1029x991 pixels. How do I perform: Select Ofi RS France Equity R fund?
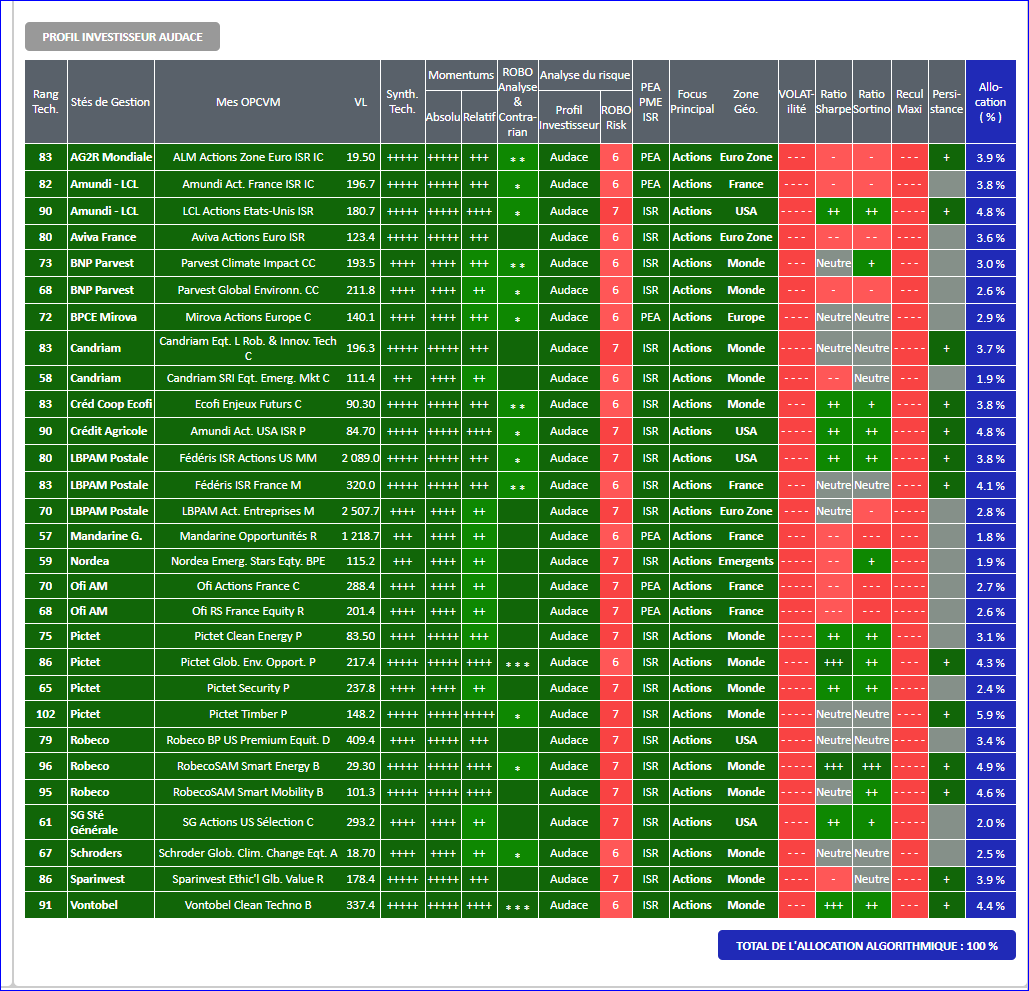(248, 610)
